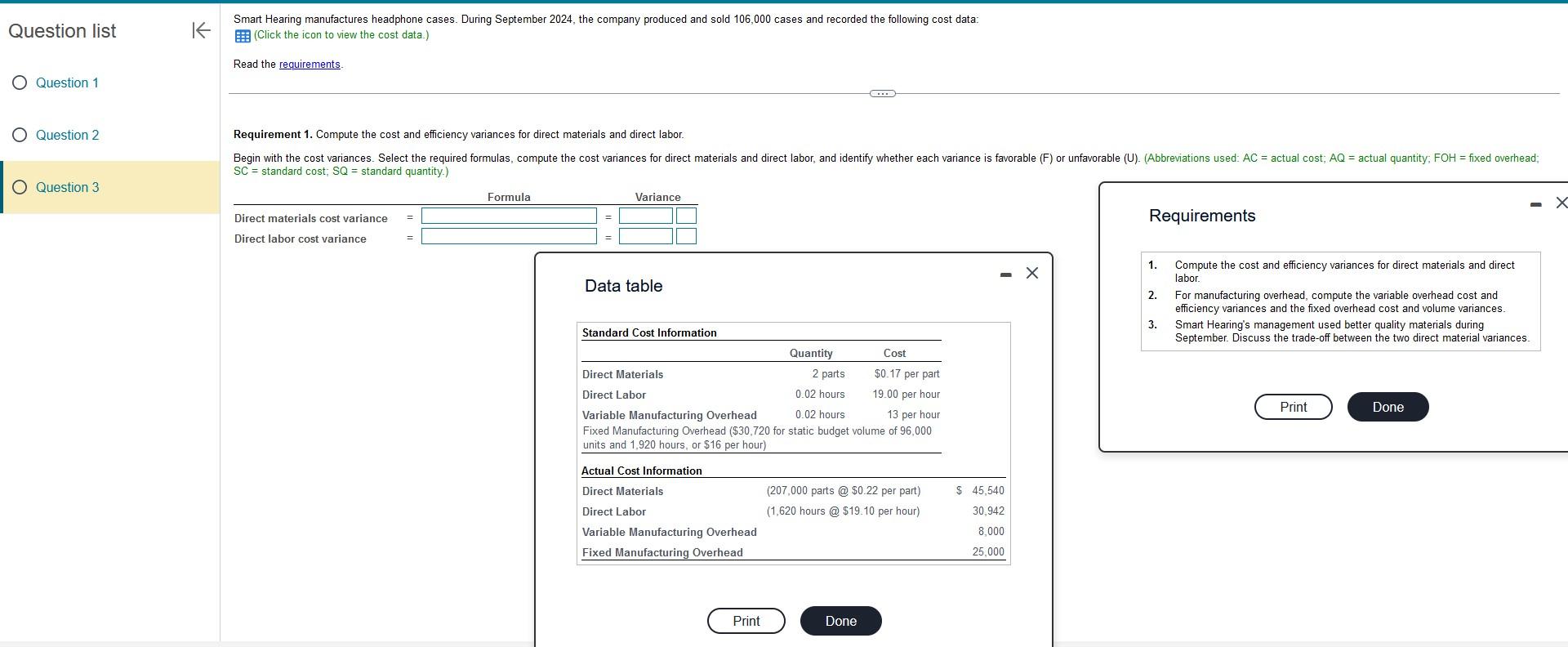This screenshot has height=647, width=1568.
Task: Click the direct materials variance amount field
Action: 646,216
